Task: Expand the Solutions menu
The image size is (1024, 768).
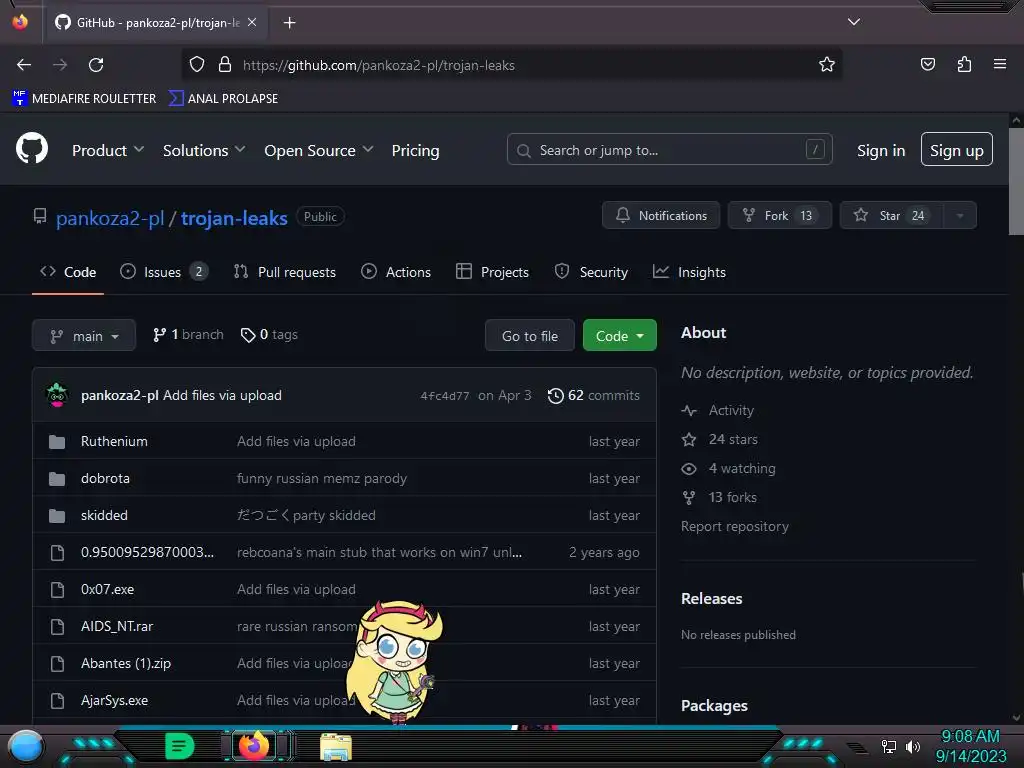Action: tap(204, 150)
